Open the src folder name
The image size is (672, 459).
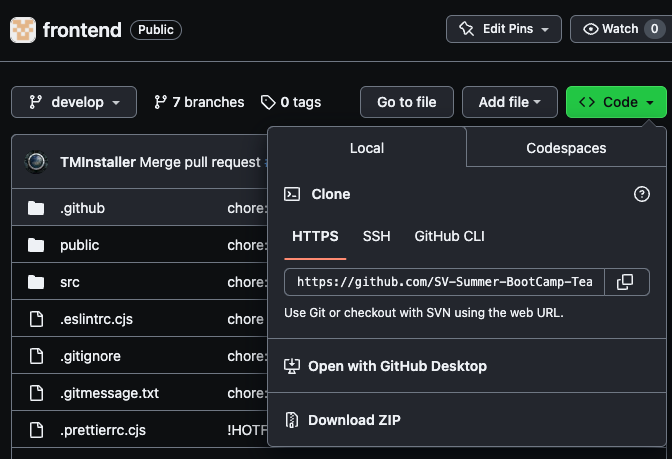tap(70, 282)
